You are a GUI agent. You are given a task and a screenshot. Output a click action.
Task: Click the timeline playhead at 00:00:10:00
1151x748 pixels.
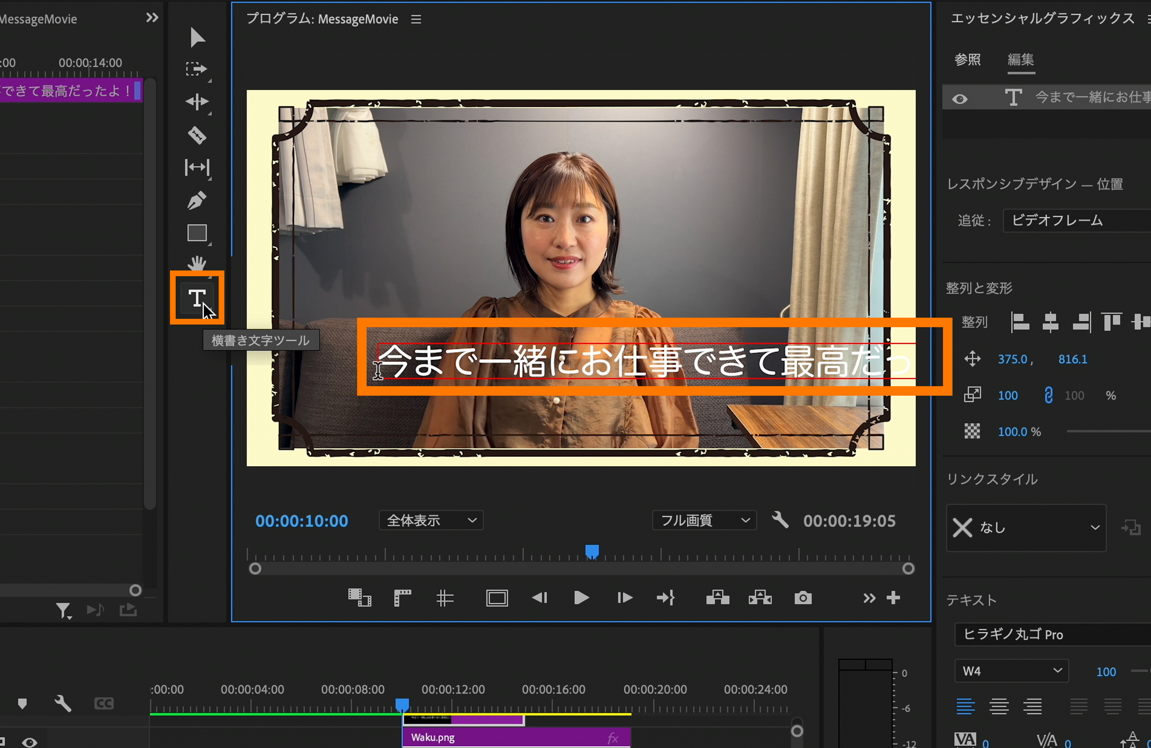(402, 705)
